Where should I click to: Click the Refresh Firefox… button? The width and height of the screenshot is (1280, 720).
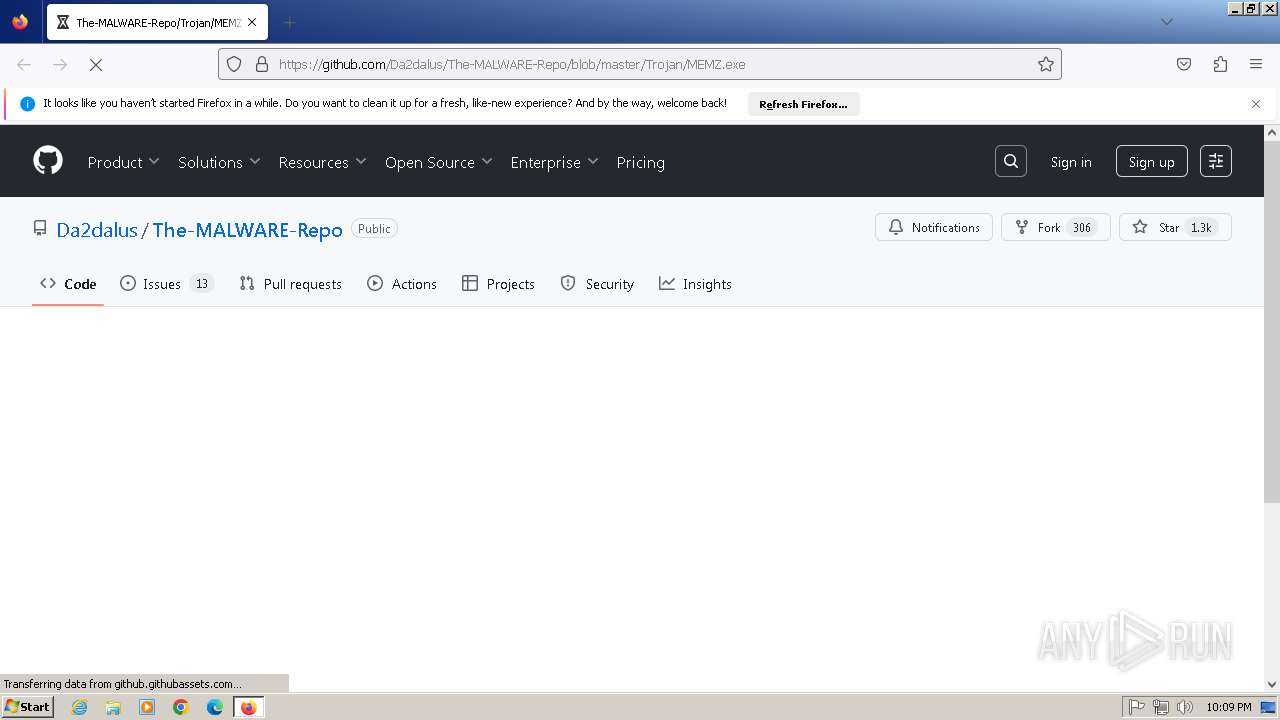click(x=803, y=104)
